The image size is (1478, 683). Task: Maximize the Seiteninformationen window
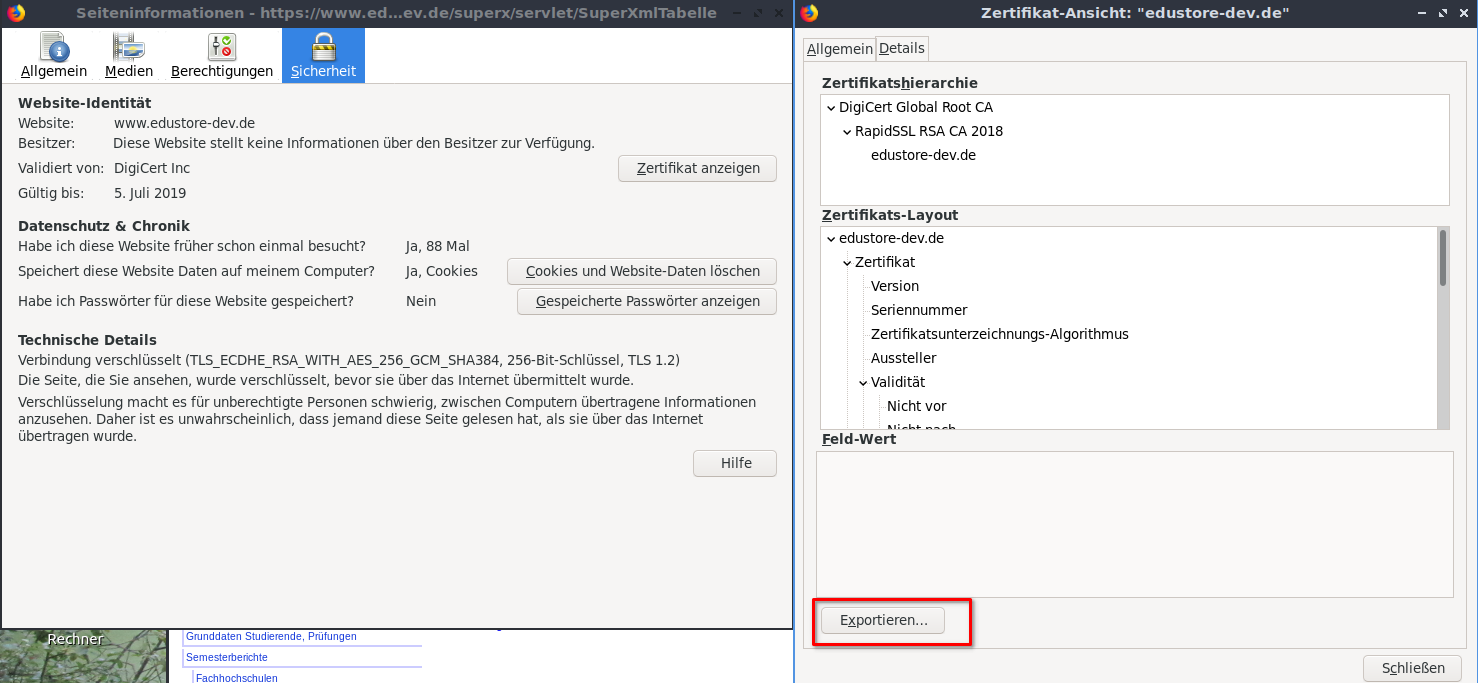click(757, 13)
